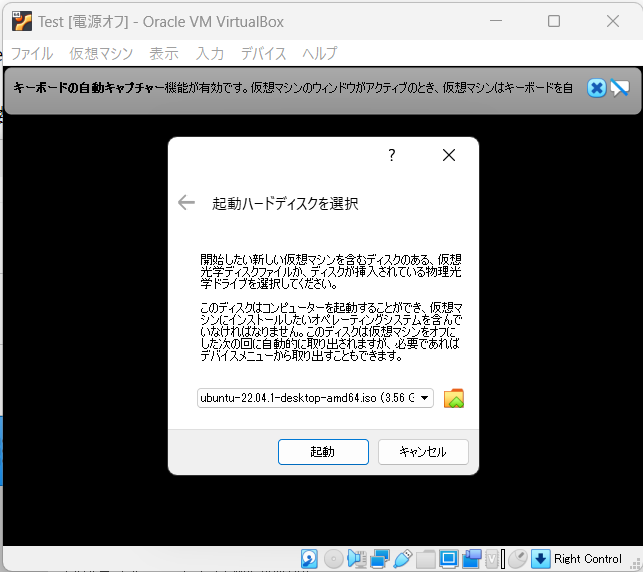Click the recording status icon
643x572 pixels.
point(472,559)
